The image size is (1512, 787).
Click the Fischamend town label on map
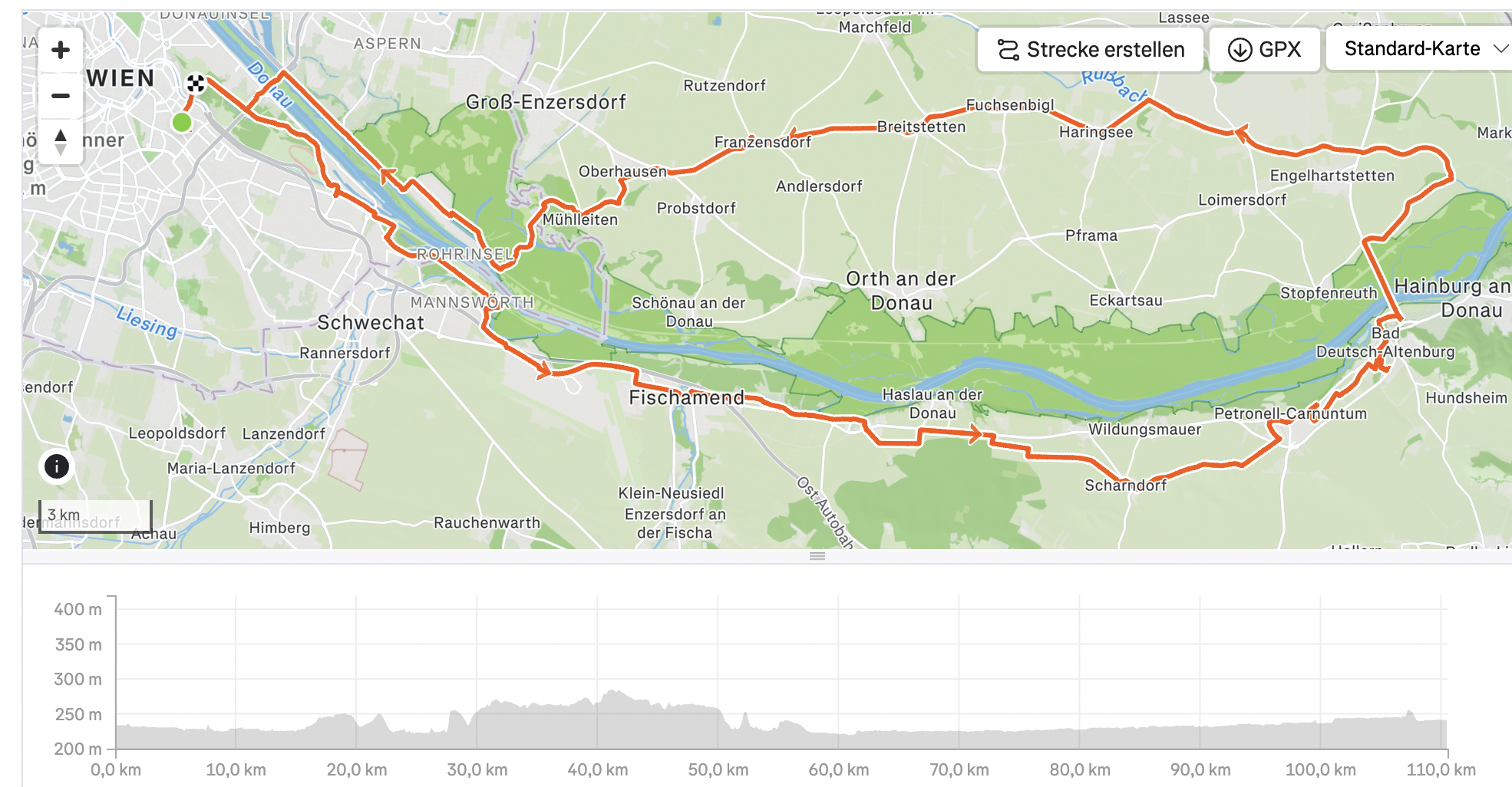(x=686, y=397)
